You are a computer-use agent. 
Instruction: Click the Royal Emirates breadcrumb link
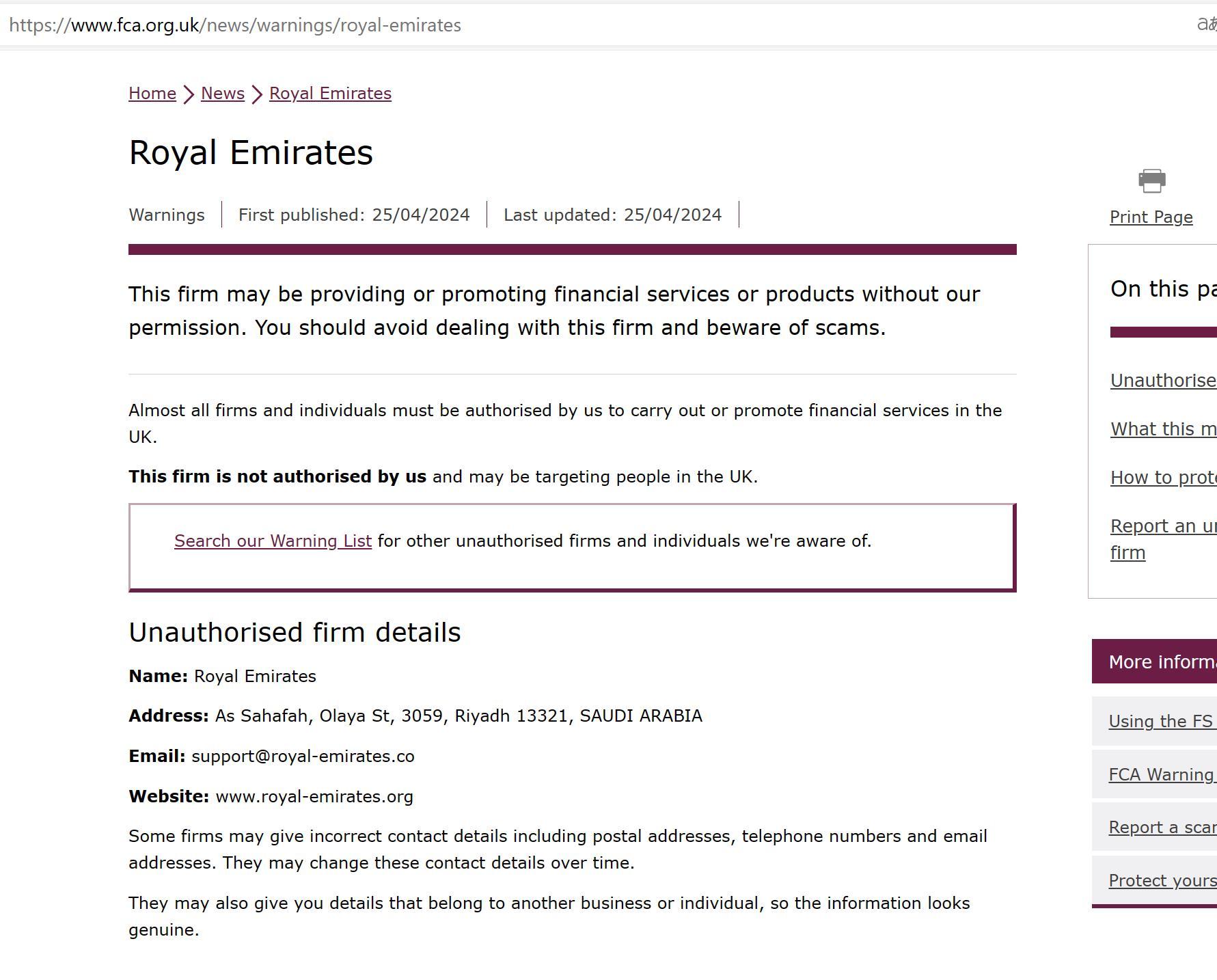point(330,94)
